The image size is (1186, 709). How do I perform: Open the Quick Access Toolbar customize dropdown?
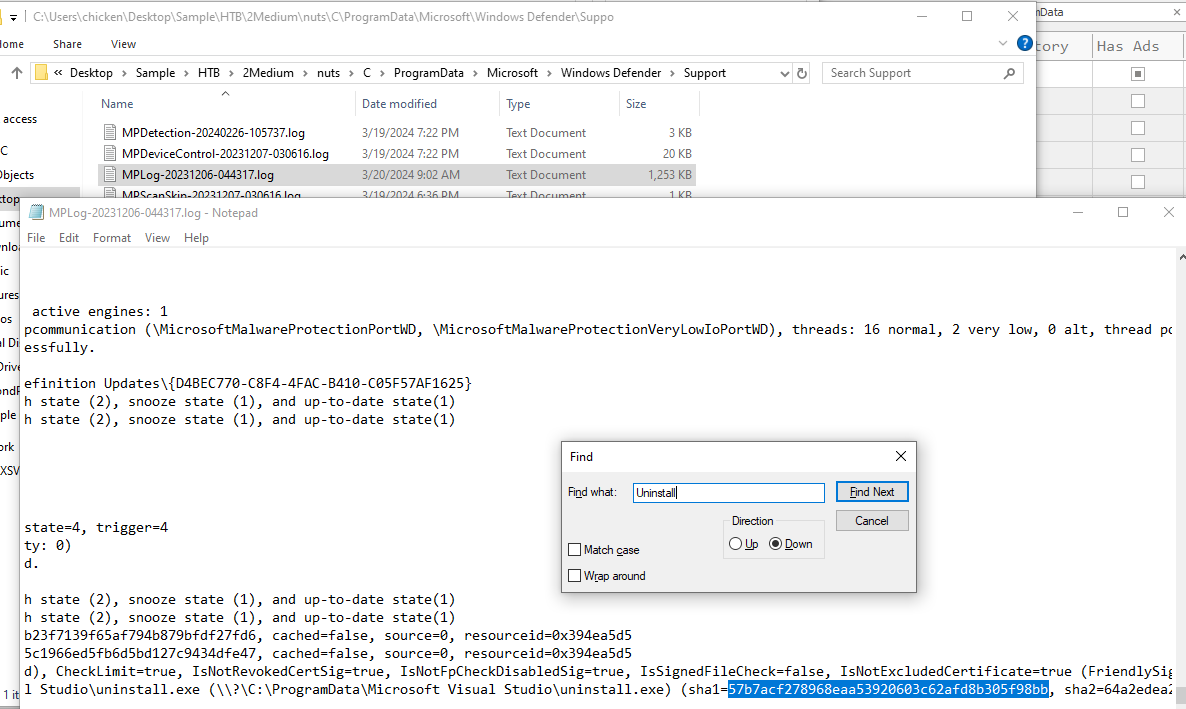(14, 17)
